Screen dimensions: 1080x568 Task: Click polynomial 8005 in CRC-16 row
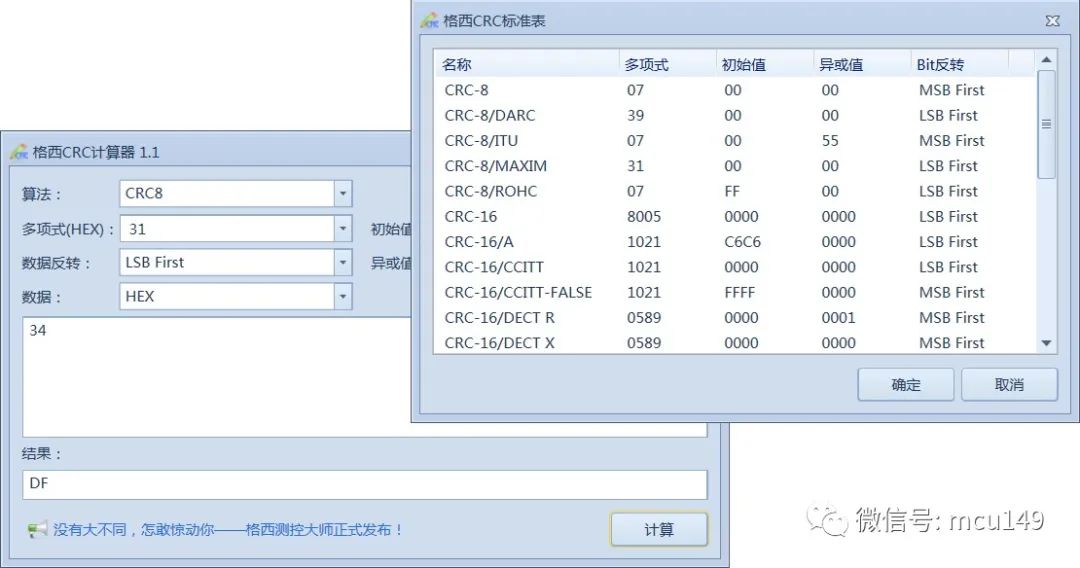[644, 216]
